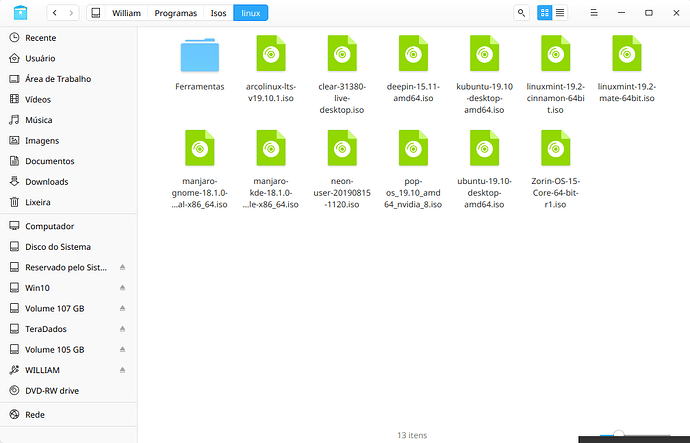Eject Volume 107 GB
The width and height of the screenshot is (690, 443).
pos(123,308)
